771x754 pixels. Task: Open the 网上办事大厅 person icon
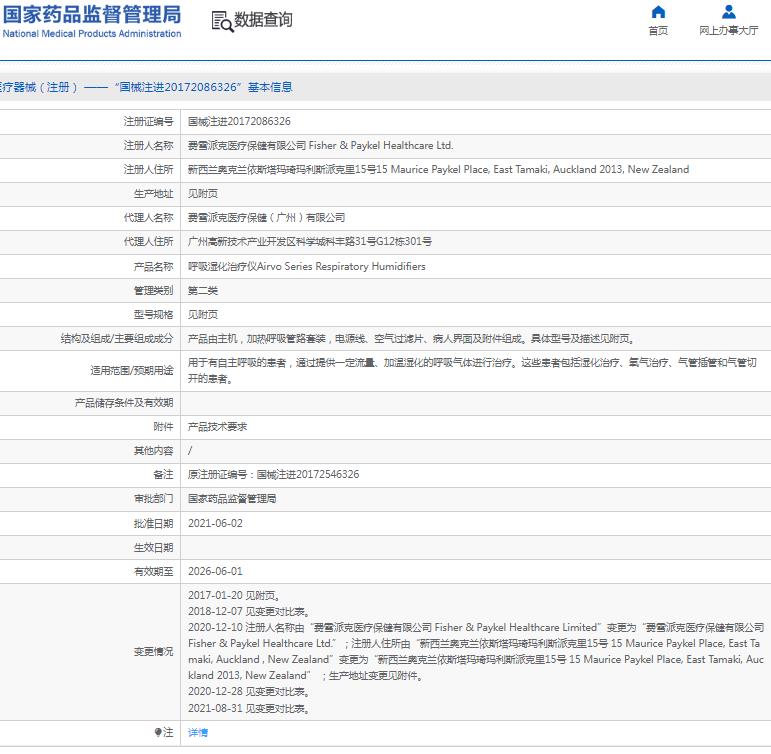(728, 12)
